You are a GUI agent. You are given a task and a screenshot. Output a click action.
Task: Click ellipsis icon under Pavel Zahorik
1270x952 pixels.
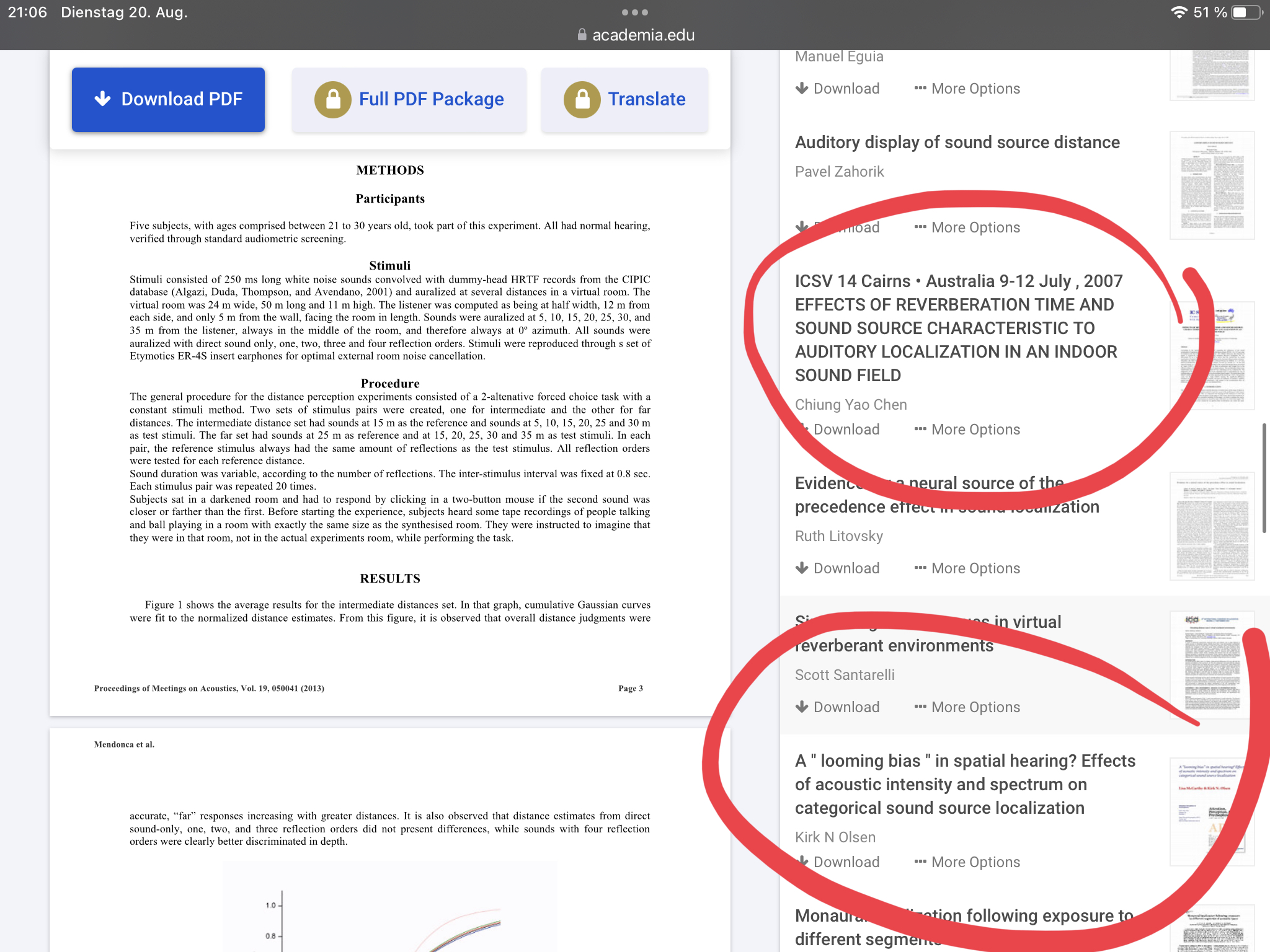[920, 227]
